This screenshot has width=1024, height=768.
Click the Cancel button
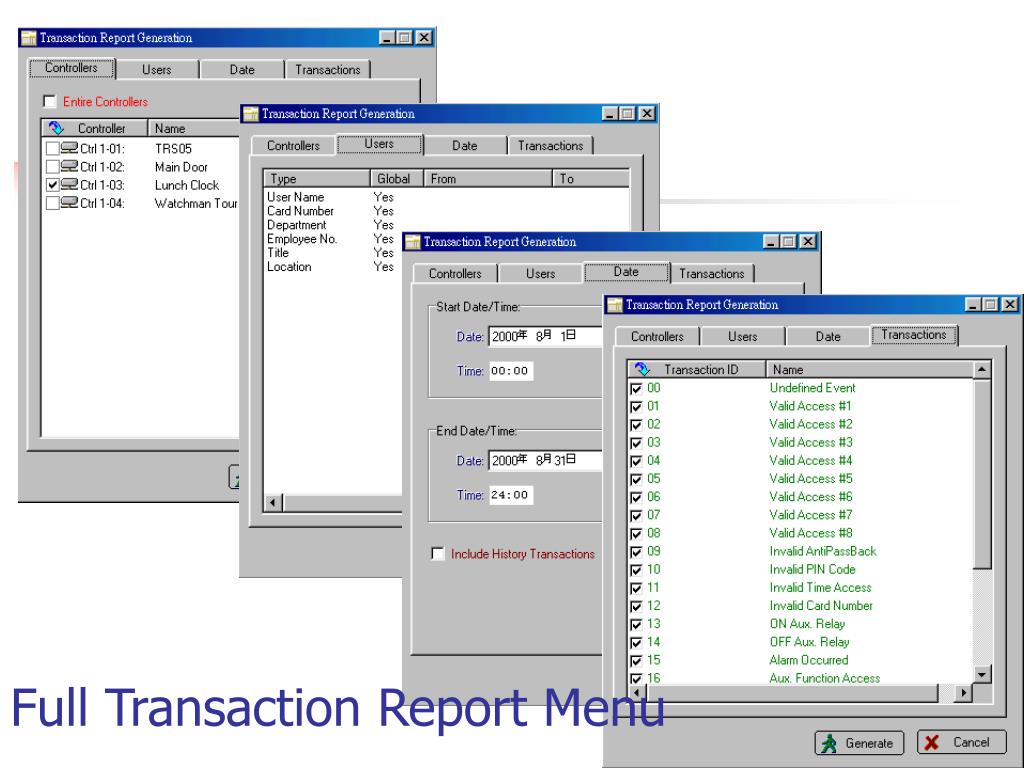point(961,743)
